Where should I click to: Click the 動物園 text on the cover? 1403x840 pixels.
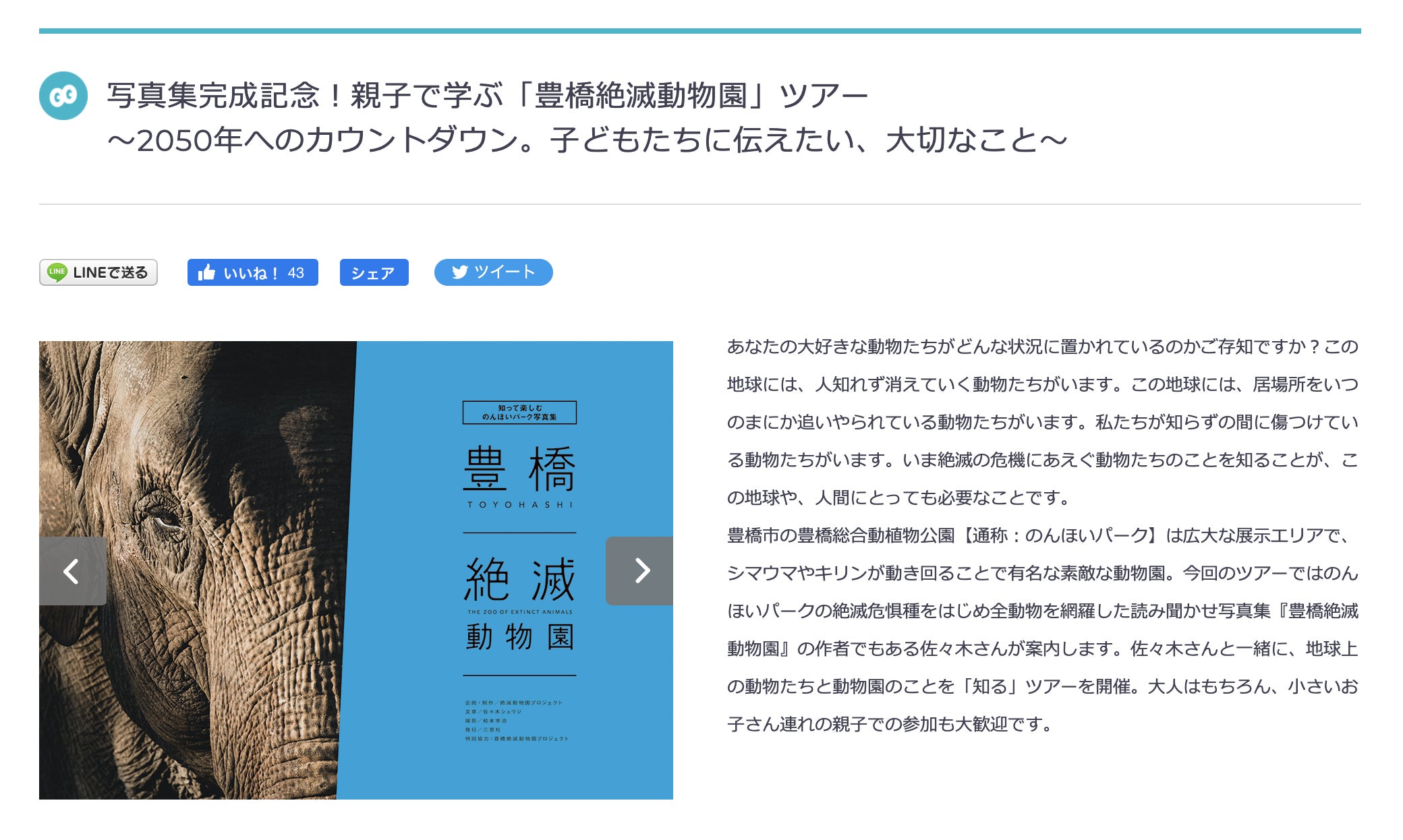pyautogui.click(x=519, y=637)
